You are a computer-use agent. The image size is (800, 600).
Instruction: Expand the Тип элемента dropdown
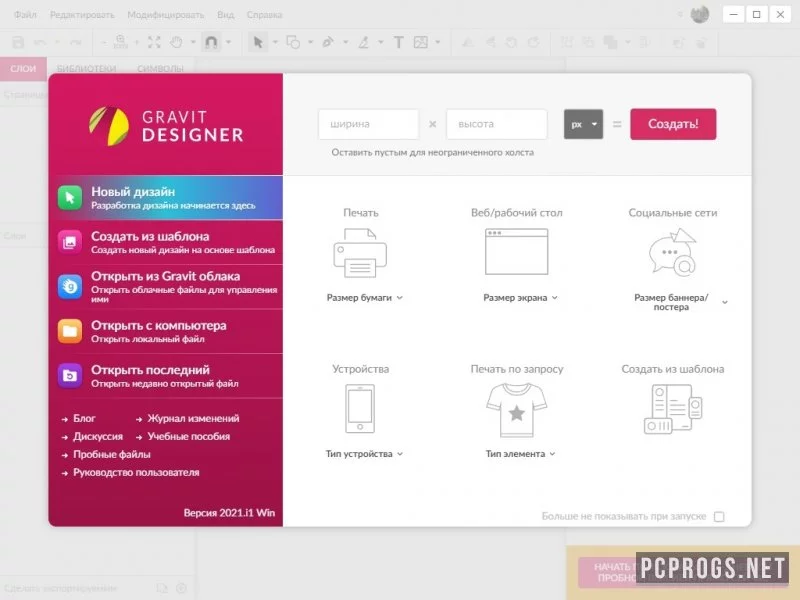point(520,454)
